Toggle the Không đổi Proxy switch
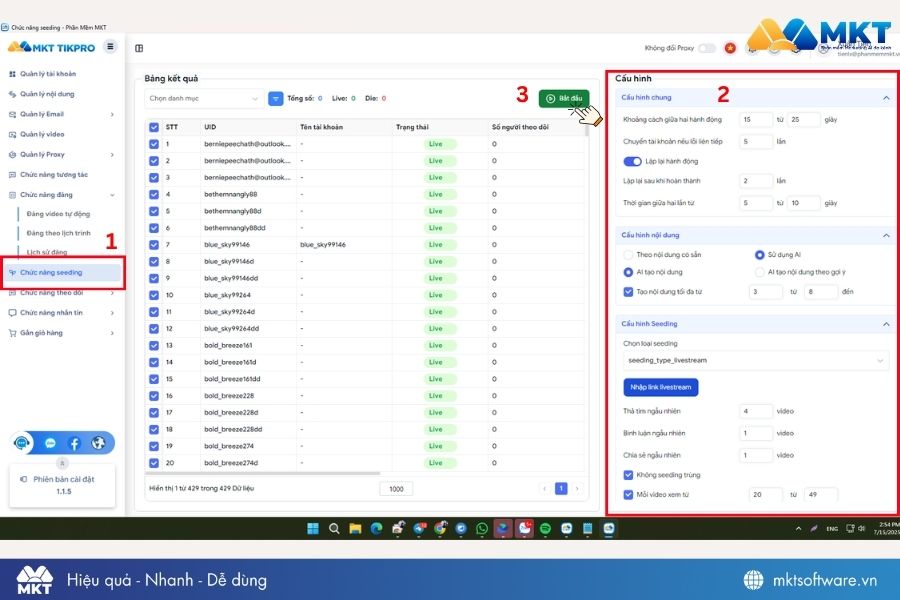 click(x=707, y=48)
